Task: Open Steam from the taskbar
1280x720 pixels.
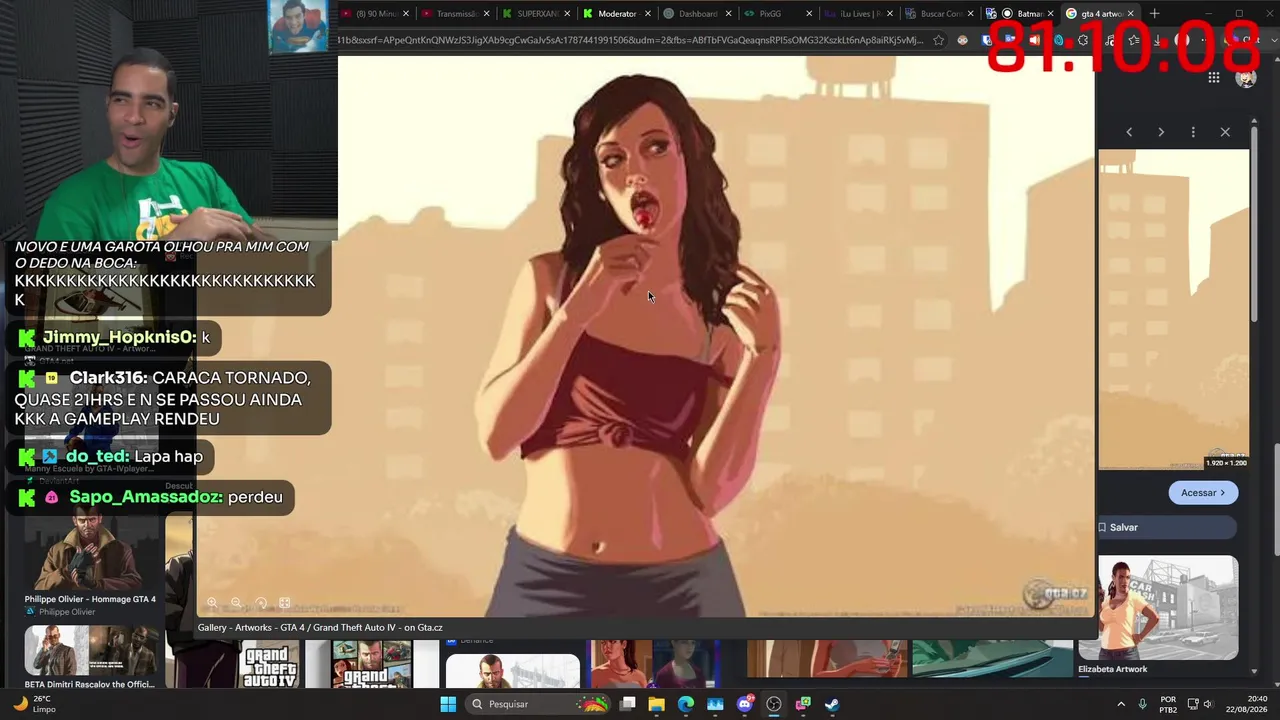Action: (832, 704)
